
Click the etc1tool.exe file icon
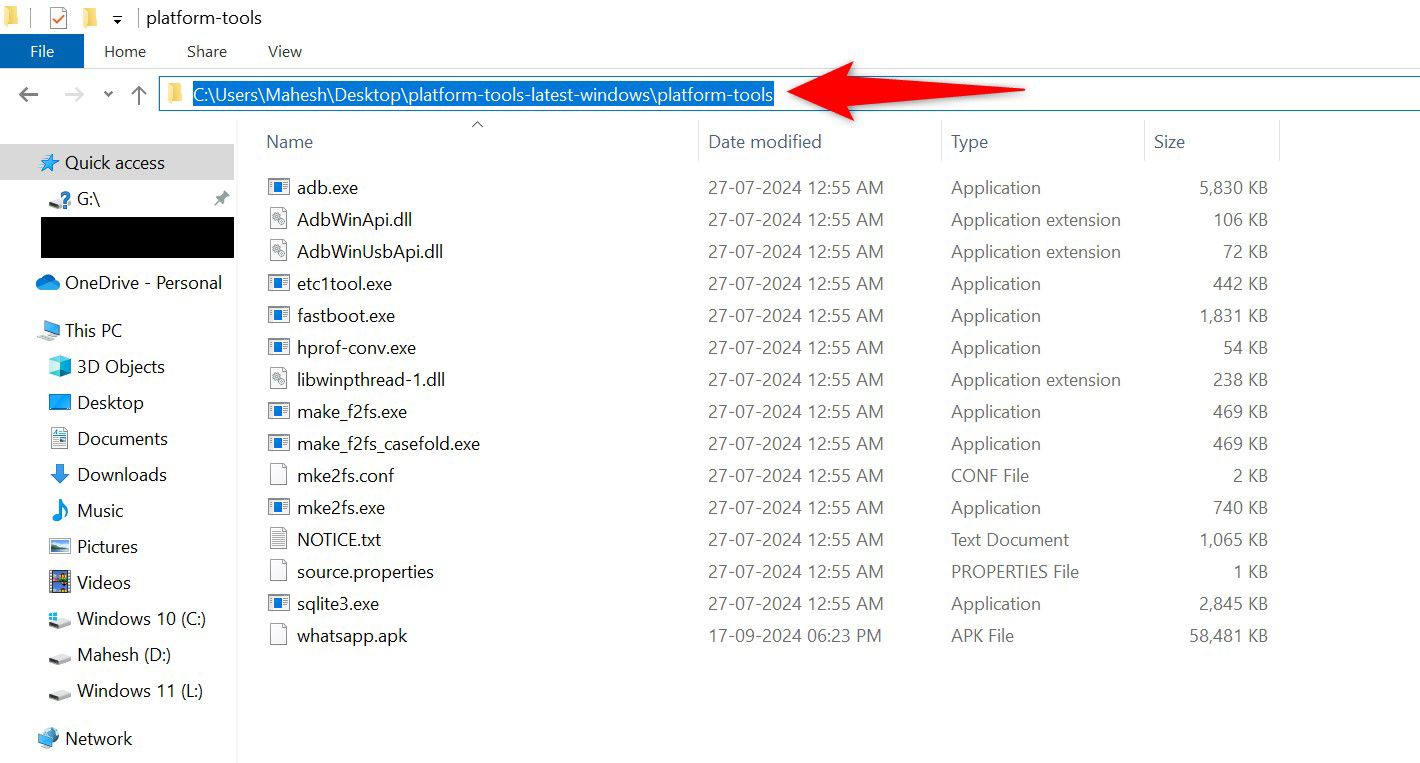[x=278, y=283]
